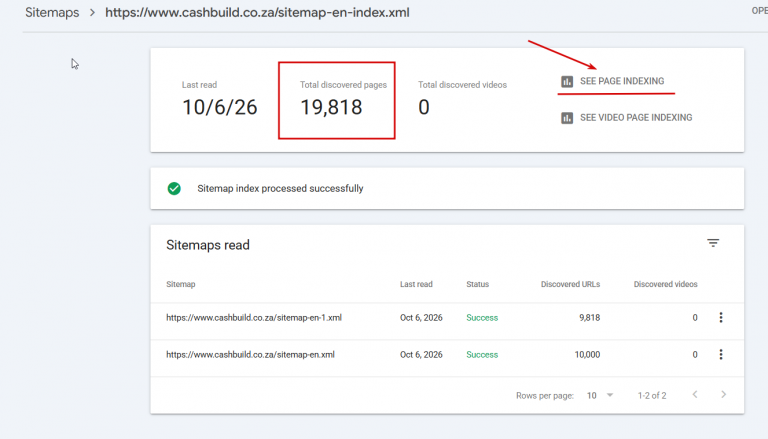
Task: Go to next page of sitemaps table
Action: point(723,394)
